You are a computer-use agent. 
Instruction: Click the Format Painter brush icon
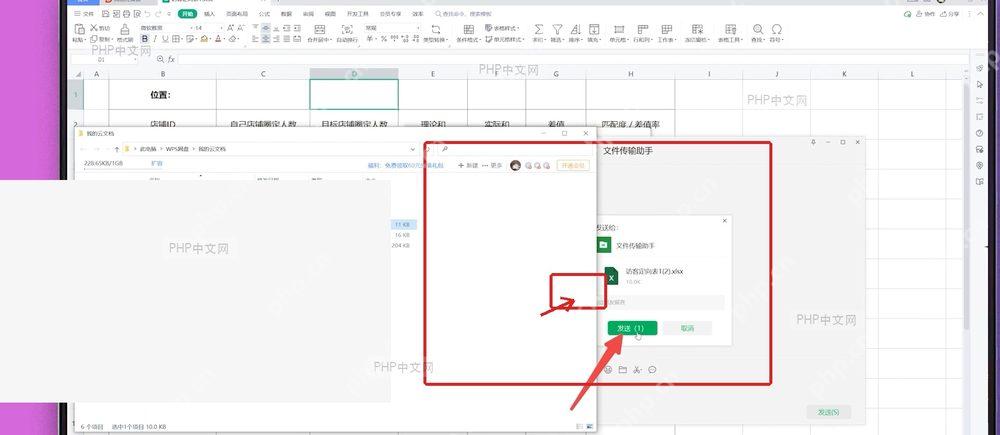(124, 29)
